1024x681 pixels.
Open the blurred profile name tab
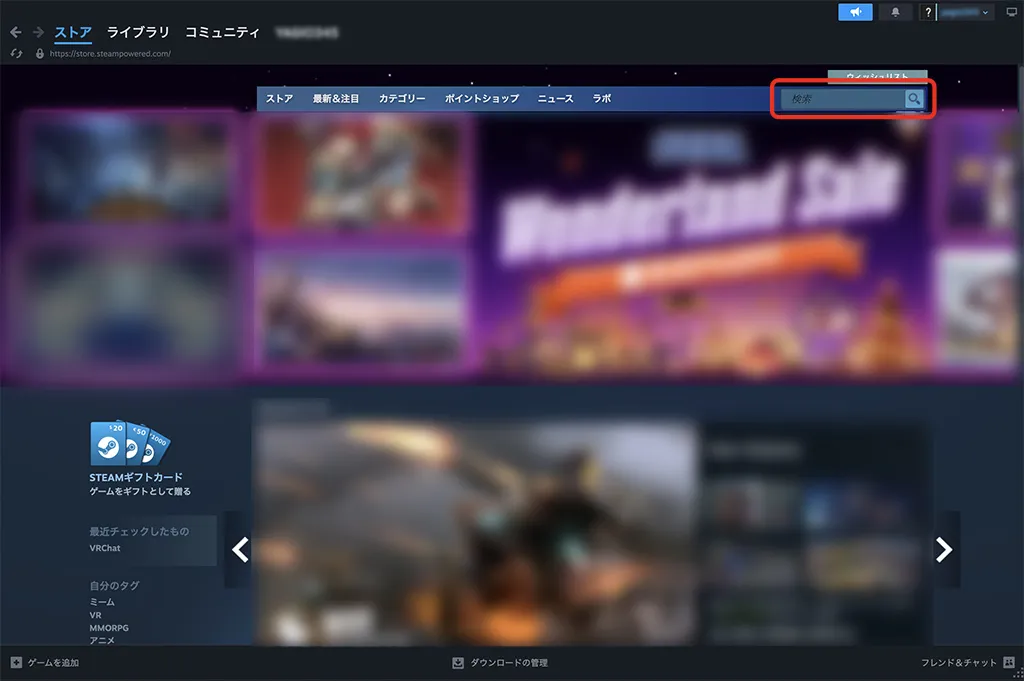click(x=307, y=32)
